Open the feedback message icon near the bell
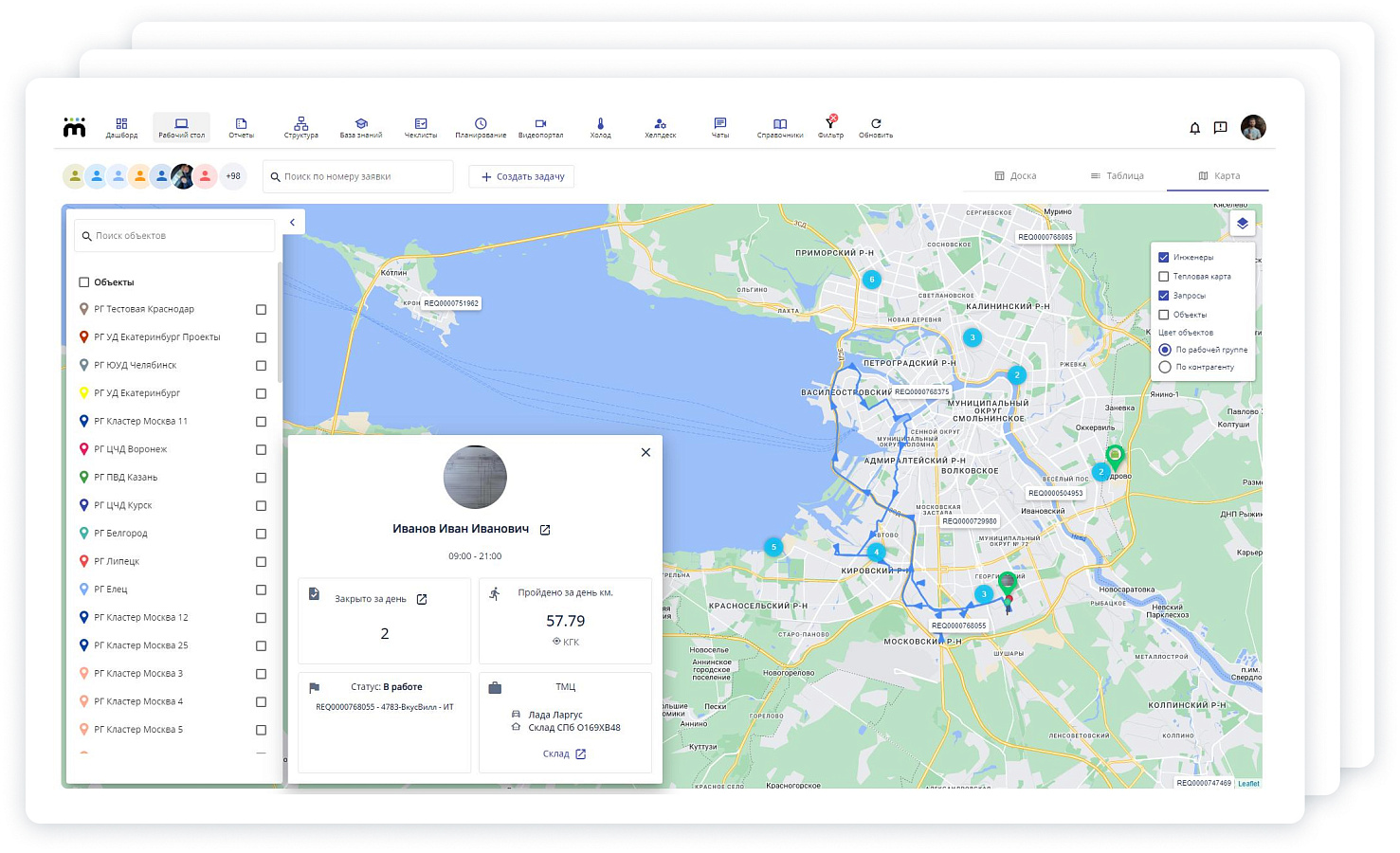The image size is (1400, 853). point(1221,128)
